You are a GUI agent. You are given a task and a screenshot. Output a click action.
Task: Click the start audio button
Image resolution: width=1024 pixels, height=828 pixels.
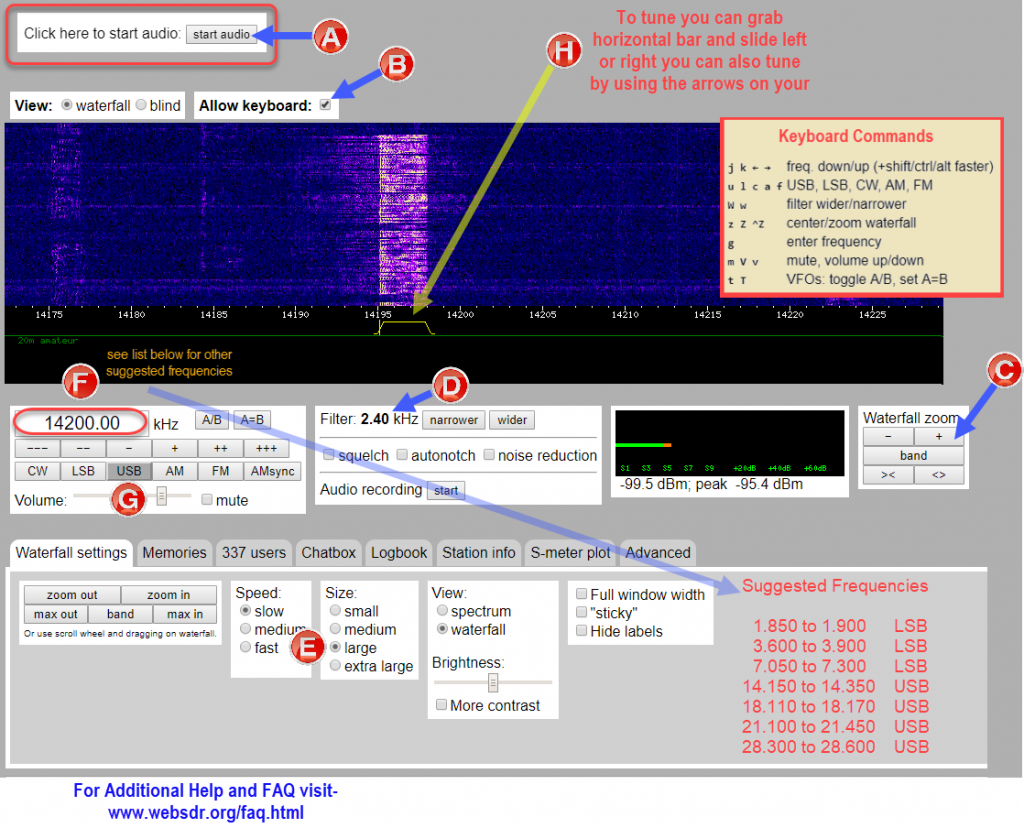[221, 35]
